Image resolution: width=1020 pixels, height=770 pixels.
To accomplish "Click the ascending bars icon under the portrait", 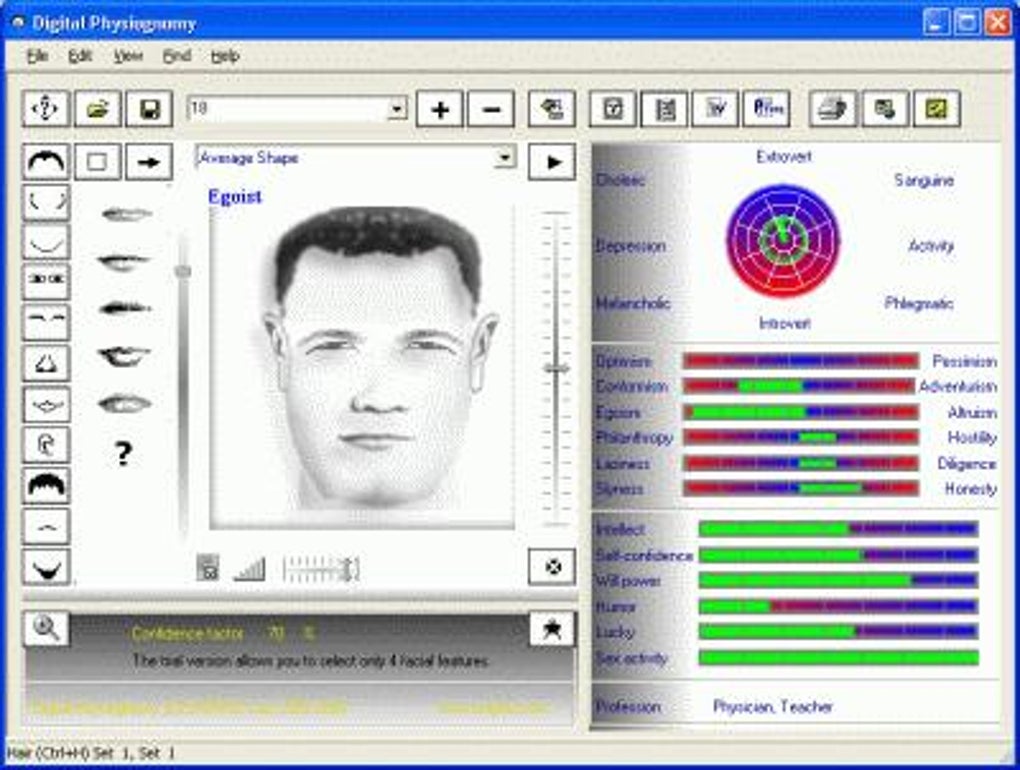I will 250,568.
